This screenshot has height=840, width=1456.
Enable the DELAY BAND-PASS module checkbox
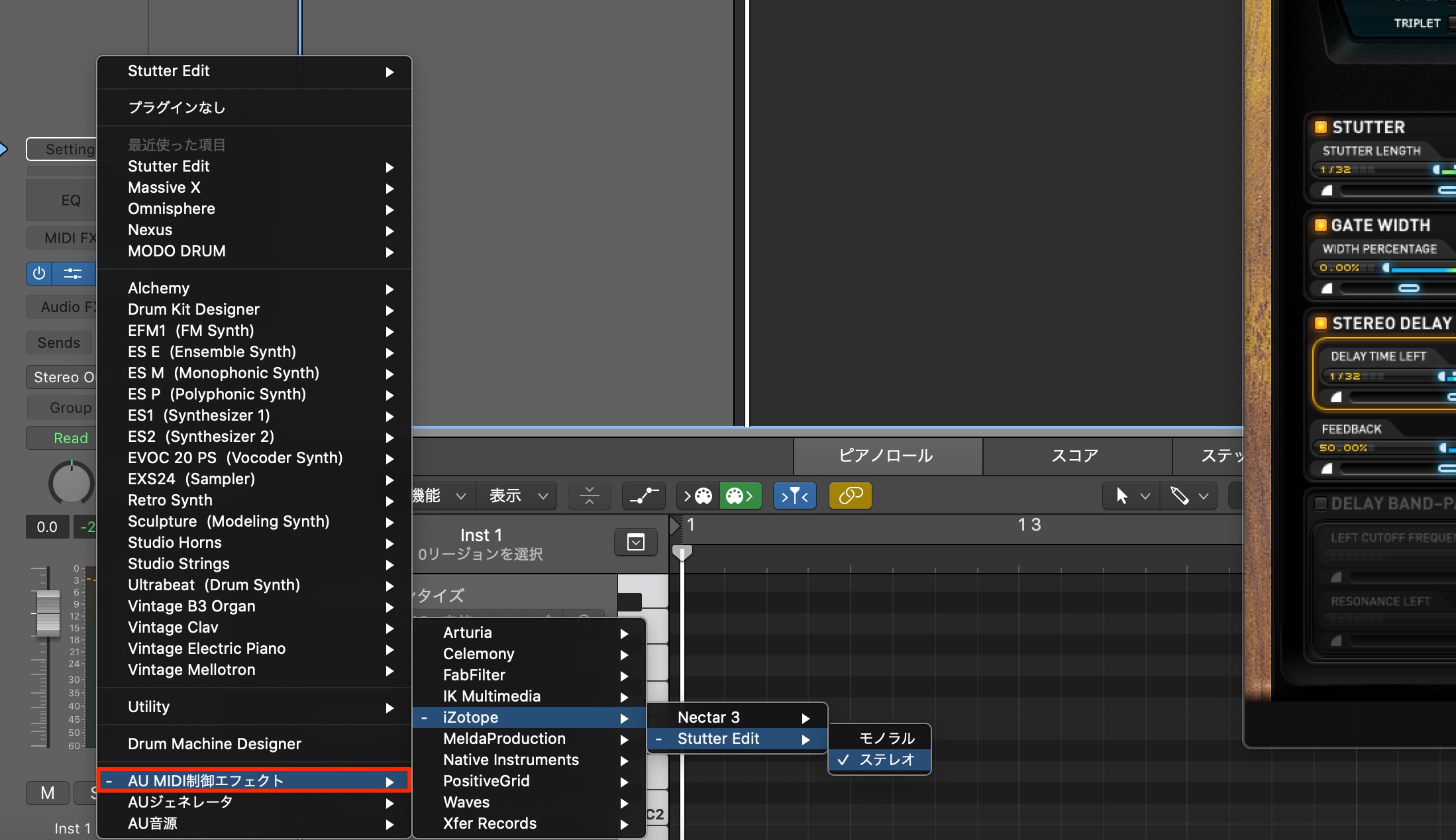1320,503
